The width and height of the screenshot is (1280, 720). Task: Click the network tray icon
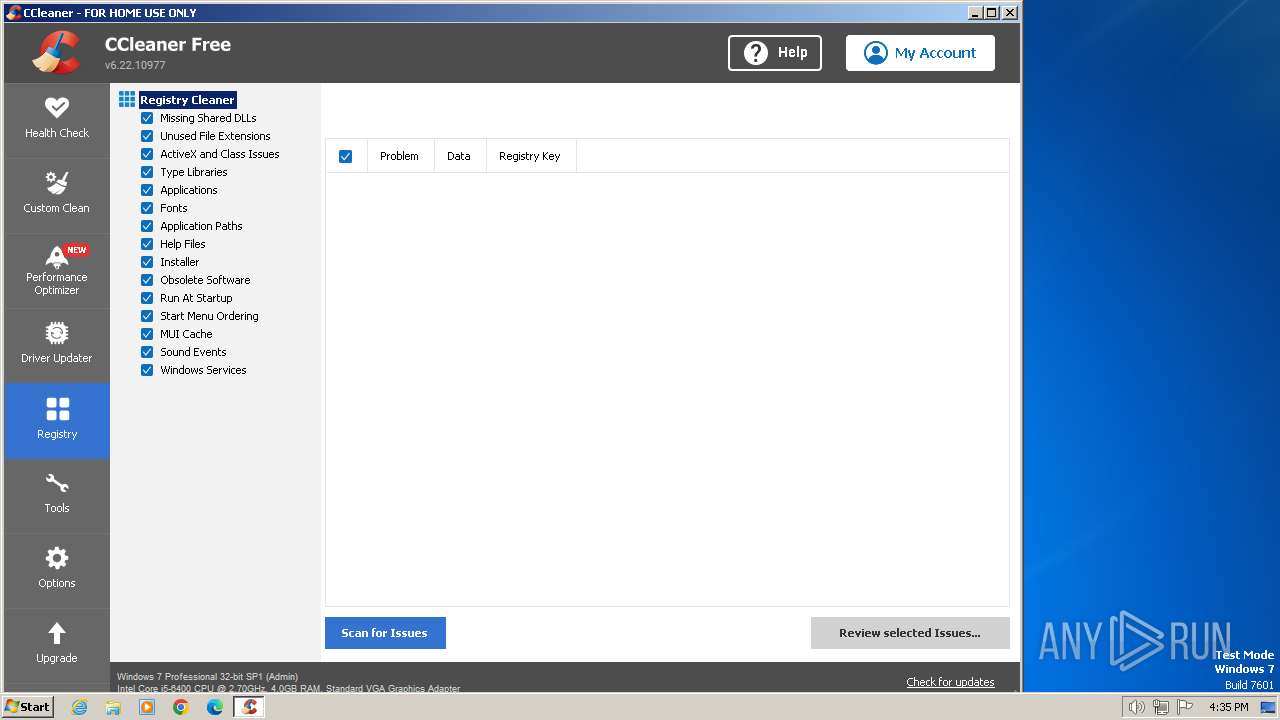coord(1161,707)
